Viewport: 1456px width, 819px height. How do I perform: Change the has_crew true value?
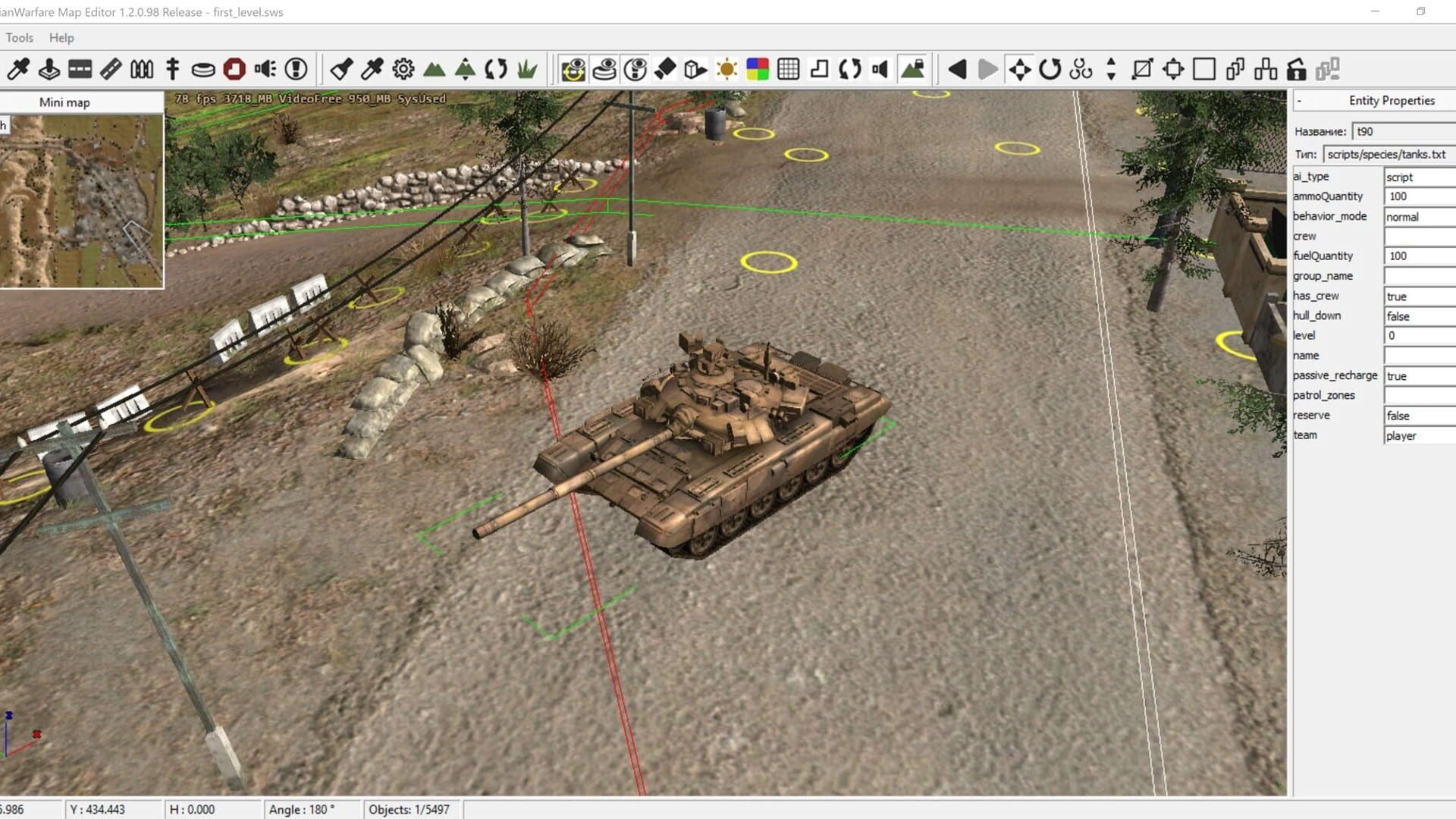tap(1420, 297)
